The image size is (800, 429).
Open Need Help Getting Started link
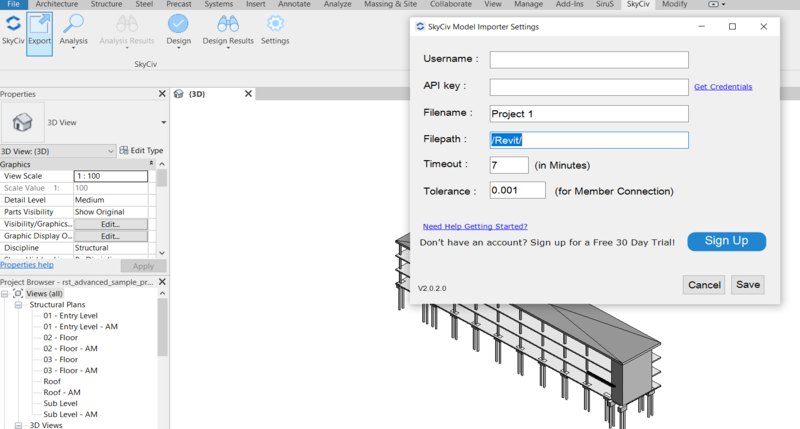click(475, 226)
